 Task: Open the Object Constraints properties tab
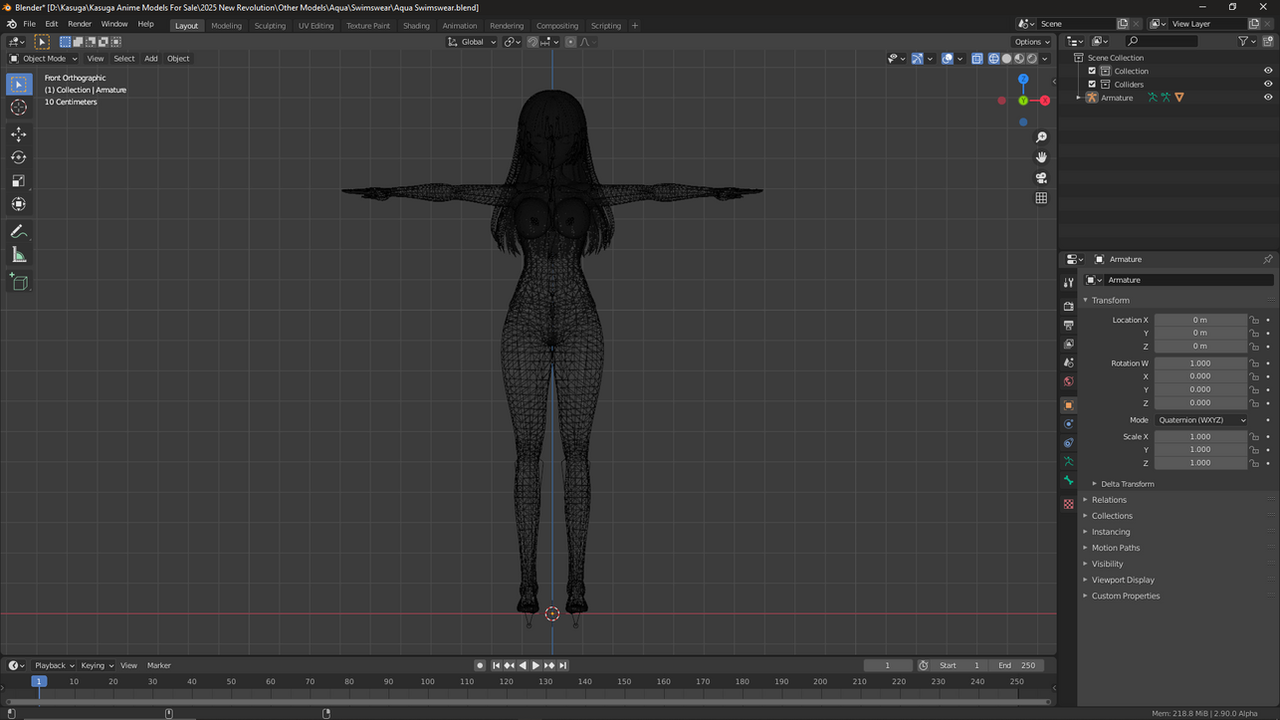(1068, 443)
